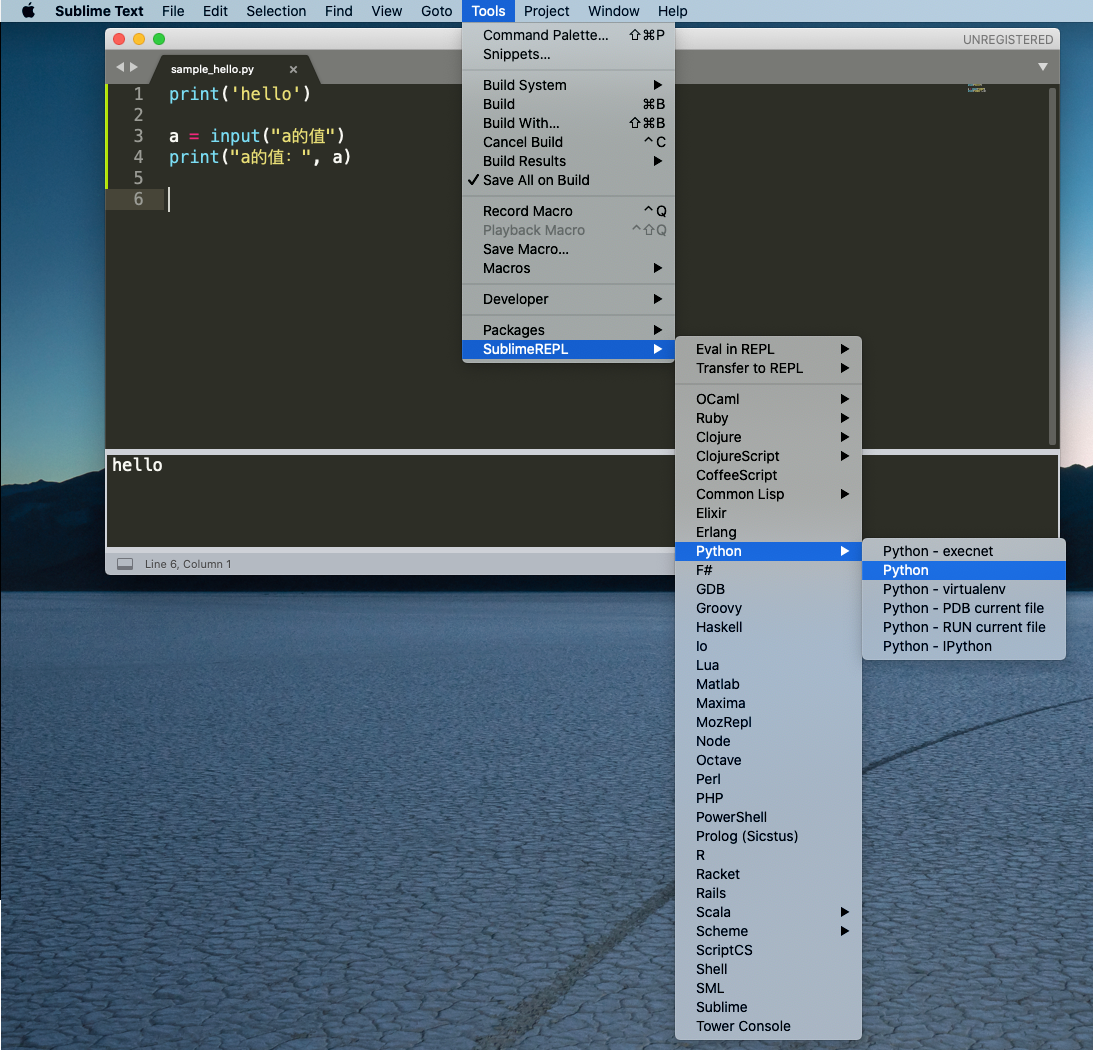Image resolution: width=1093 pixels, height=1050 pixels.
Task: Open the File menu
Action: point(173,11)
